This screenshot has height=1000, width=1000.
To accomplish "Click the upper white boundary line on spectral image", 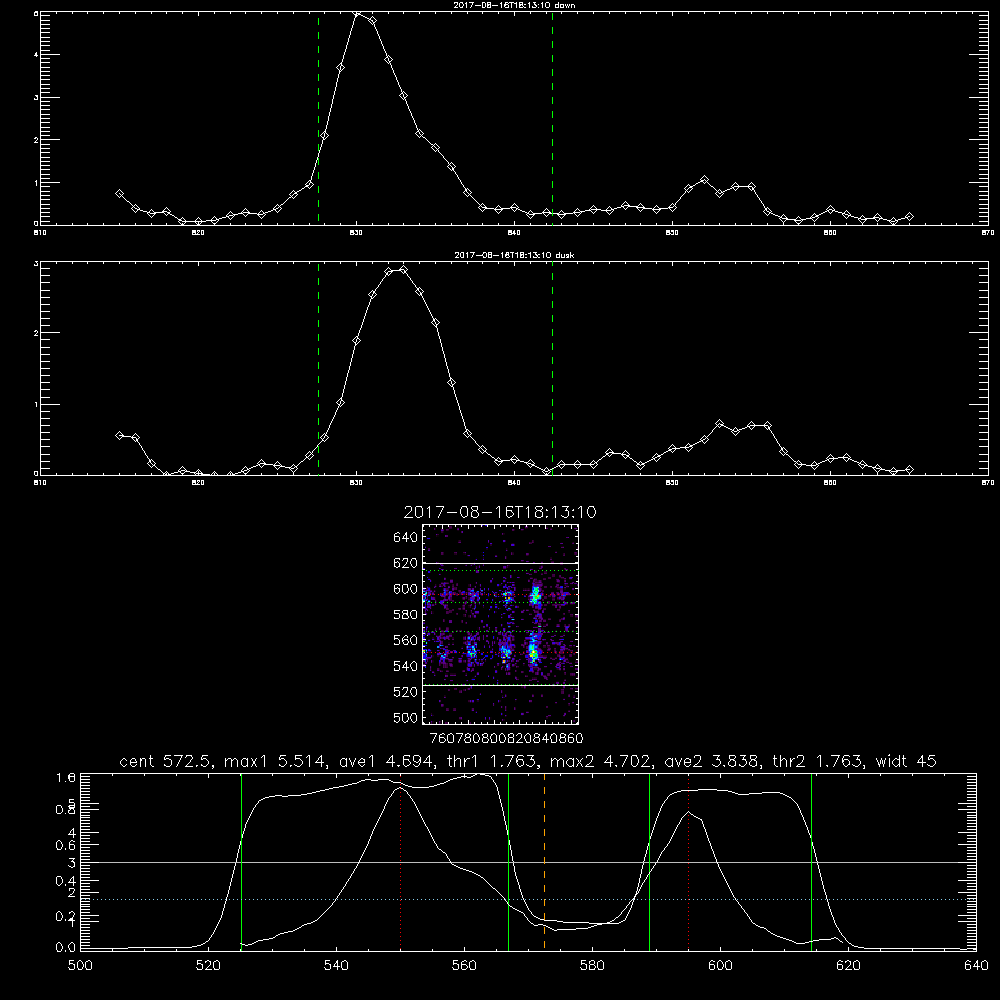I will tap(501, 563).
